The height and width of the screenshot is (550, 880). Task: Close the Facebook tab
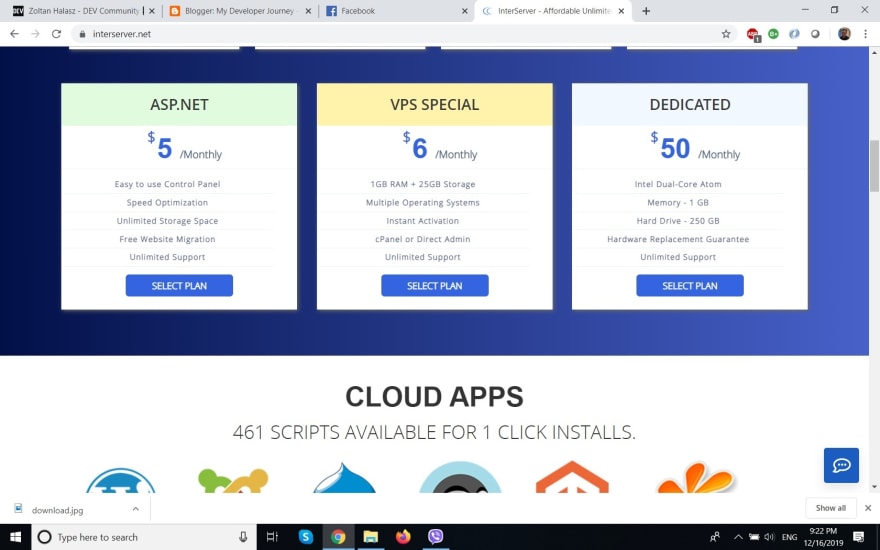pyautogui.click(x=464, y=11)
